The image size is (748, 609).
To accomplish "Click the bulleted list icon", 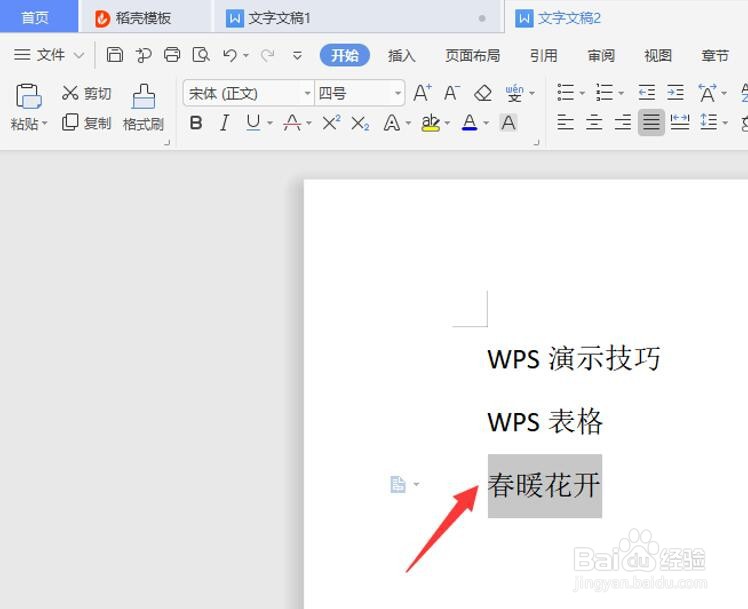I will (x=566, y=92).
